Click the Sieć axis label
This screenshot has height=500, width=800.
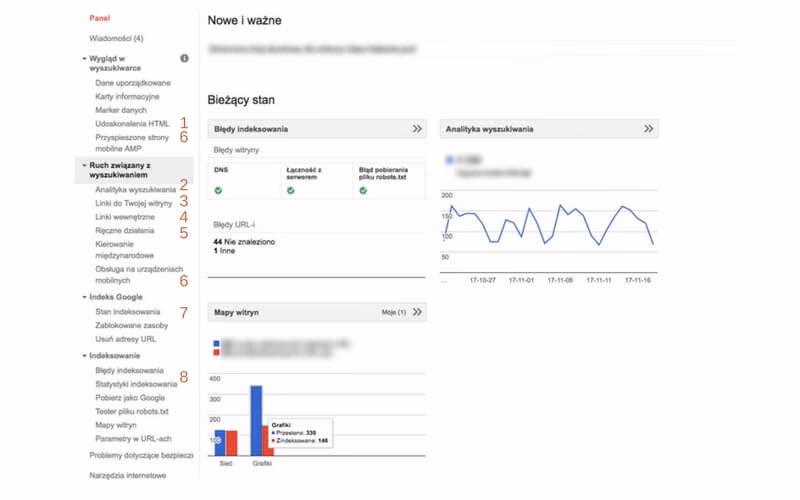pyautogui.click(x=226, y=464)
